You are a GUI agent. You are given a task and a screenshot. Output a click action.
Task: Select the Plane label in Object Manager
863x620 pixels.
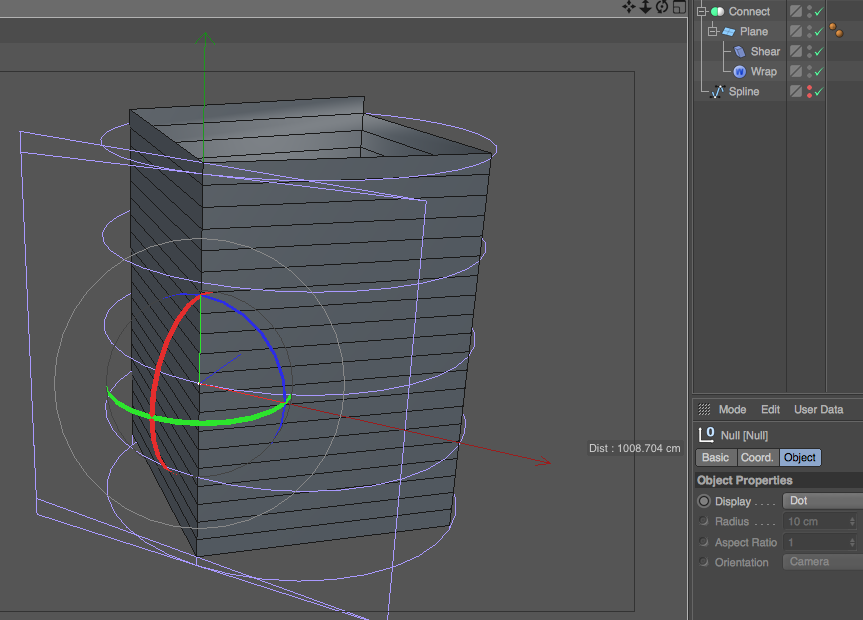(x=753, y=31)
